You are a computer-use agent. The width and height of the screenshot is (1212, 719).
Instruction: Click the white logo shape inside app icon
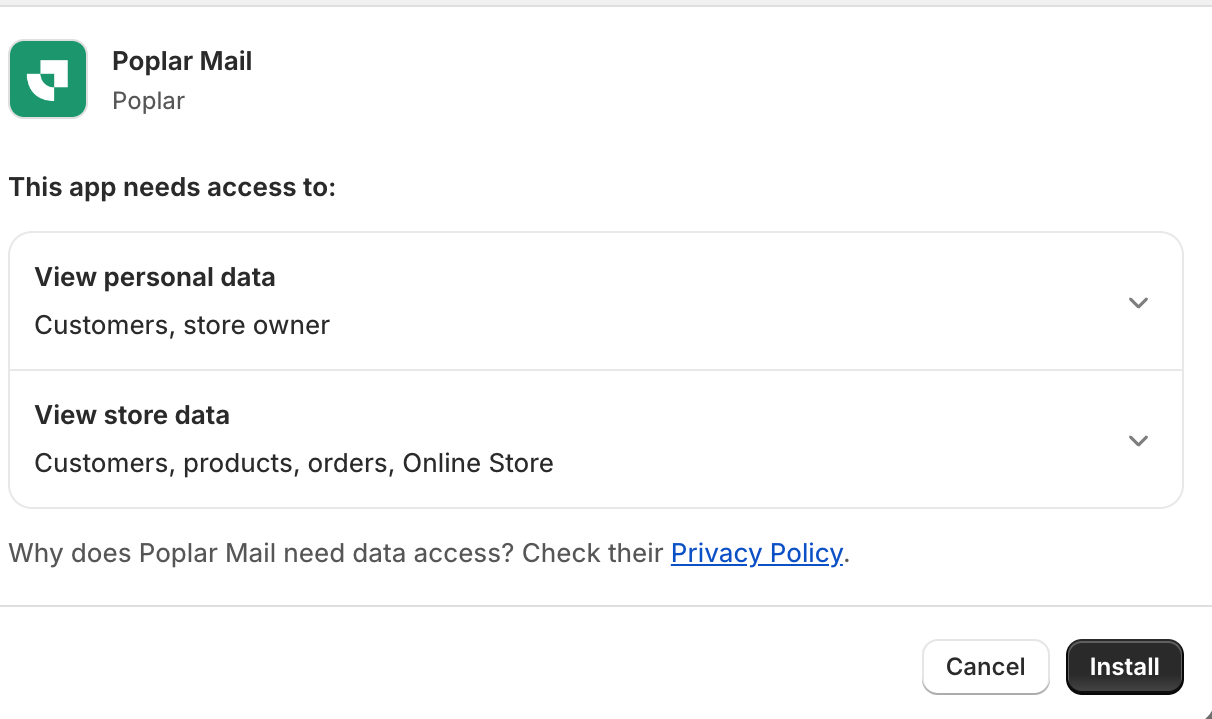[48, 80]
